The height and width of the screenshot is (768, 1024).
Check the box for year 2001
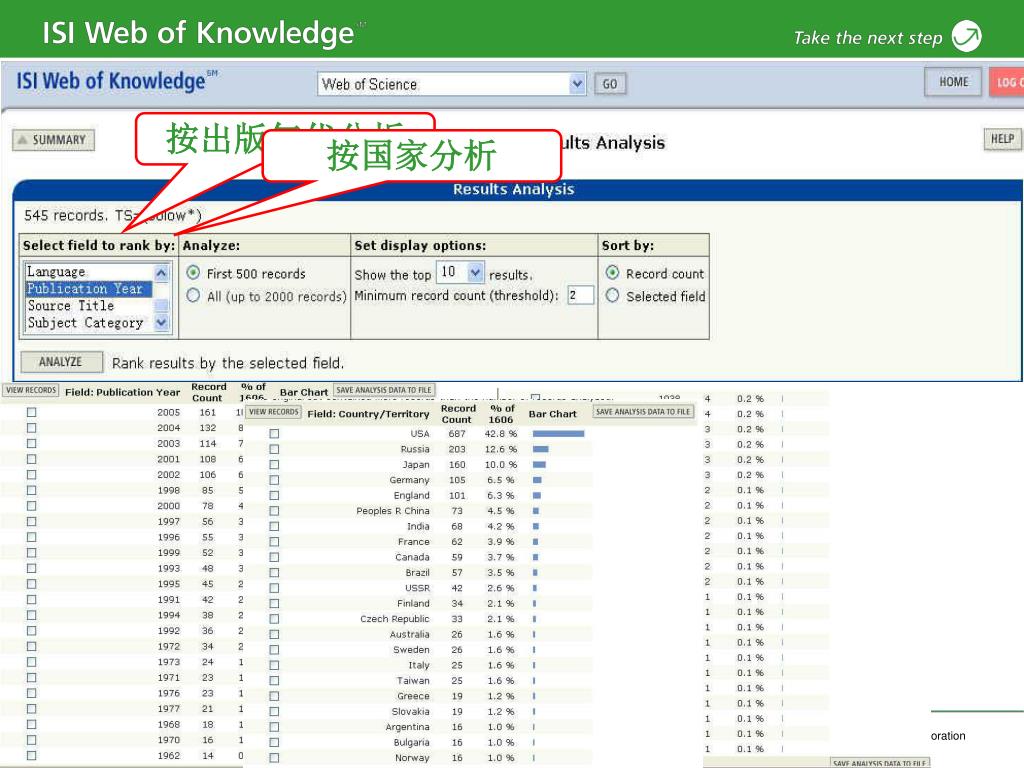[x=31, y=459]
